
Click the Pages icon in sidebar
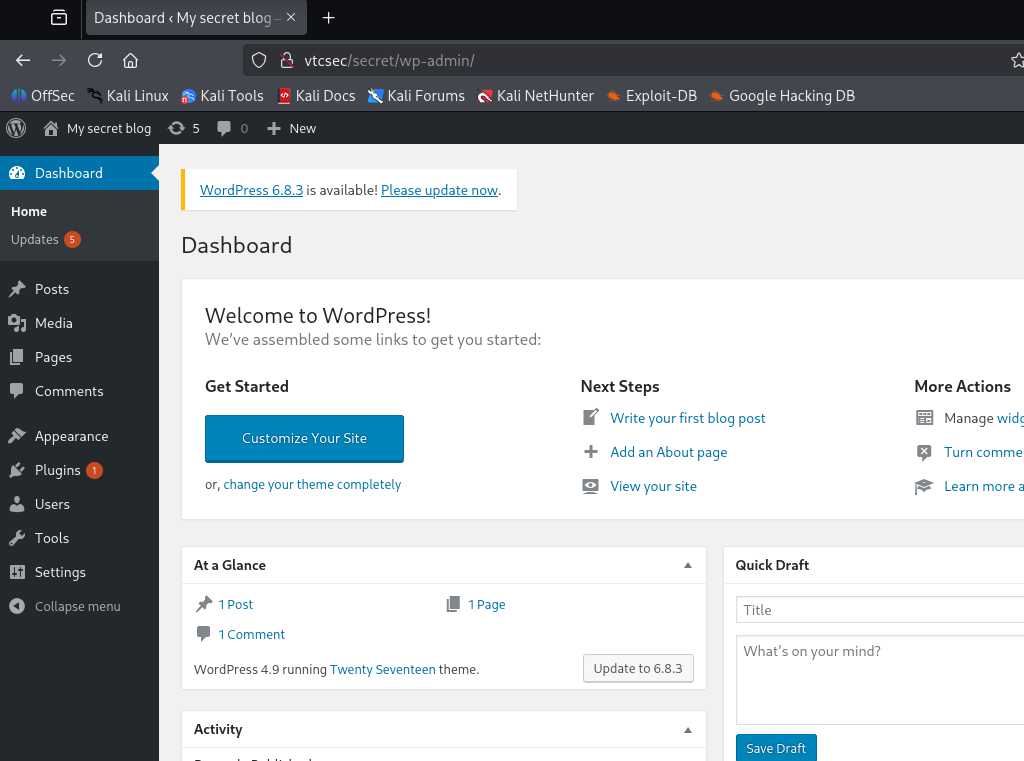[x=17, y=357]
